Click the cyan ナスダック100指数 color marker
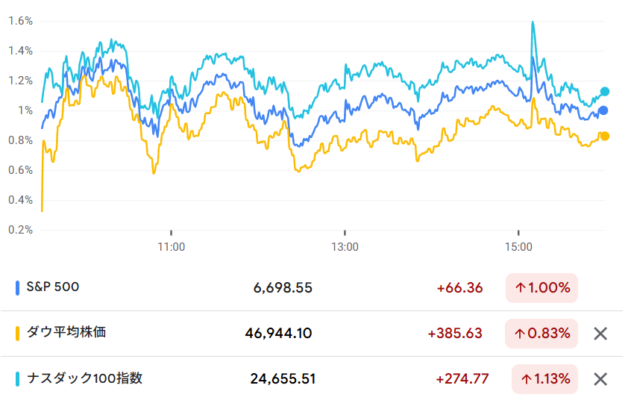This screenshot has width=631, height=400. point(18,379)
